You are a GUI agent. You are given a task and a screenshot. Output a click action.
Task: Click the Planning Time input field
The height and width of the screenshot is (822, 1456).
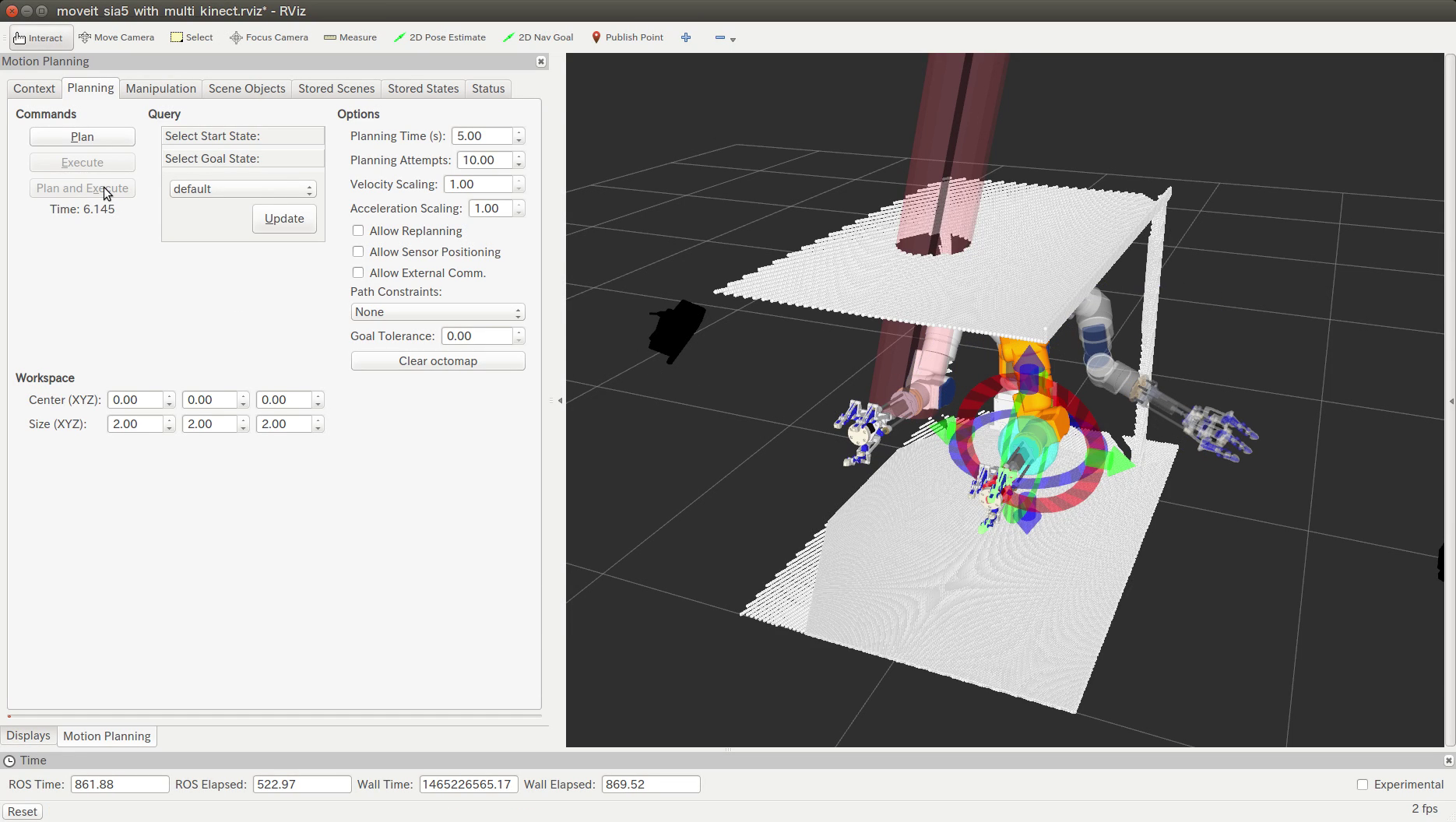[482, 136]
